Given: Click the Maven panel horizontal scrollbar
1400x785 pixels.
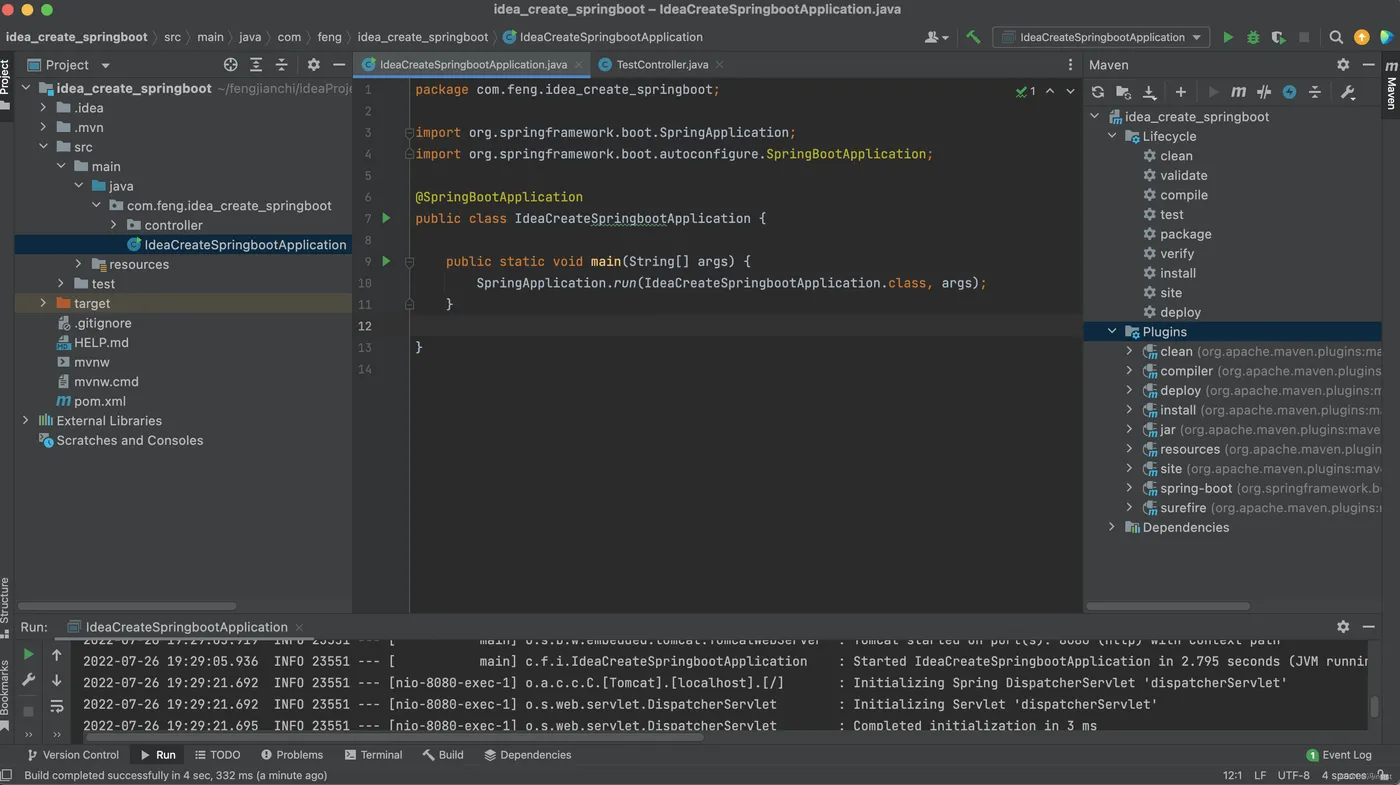Looking at the screenshot, I should coord(1168,606).
